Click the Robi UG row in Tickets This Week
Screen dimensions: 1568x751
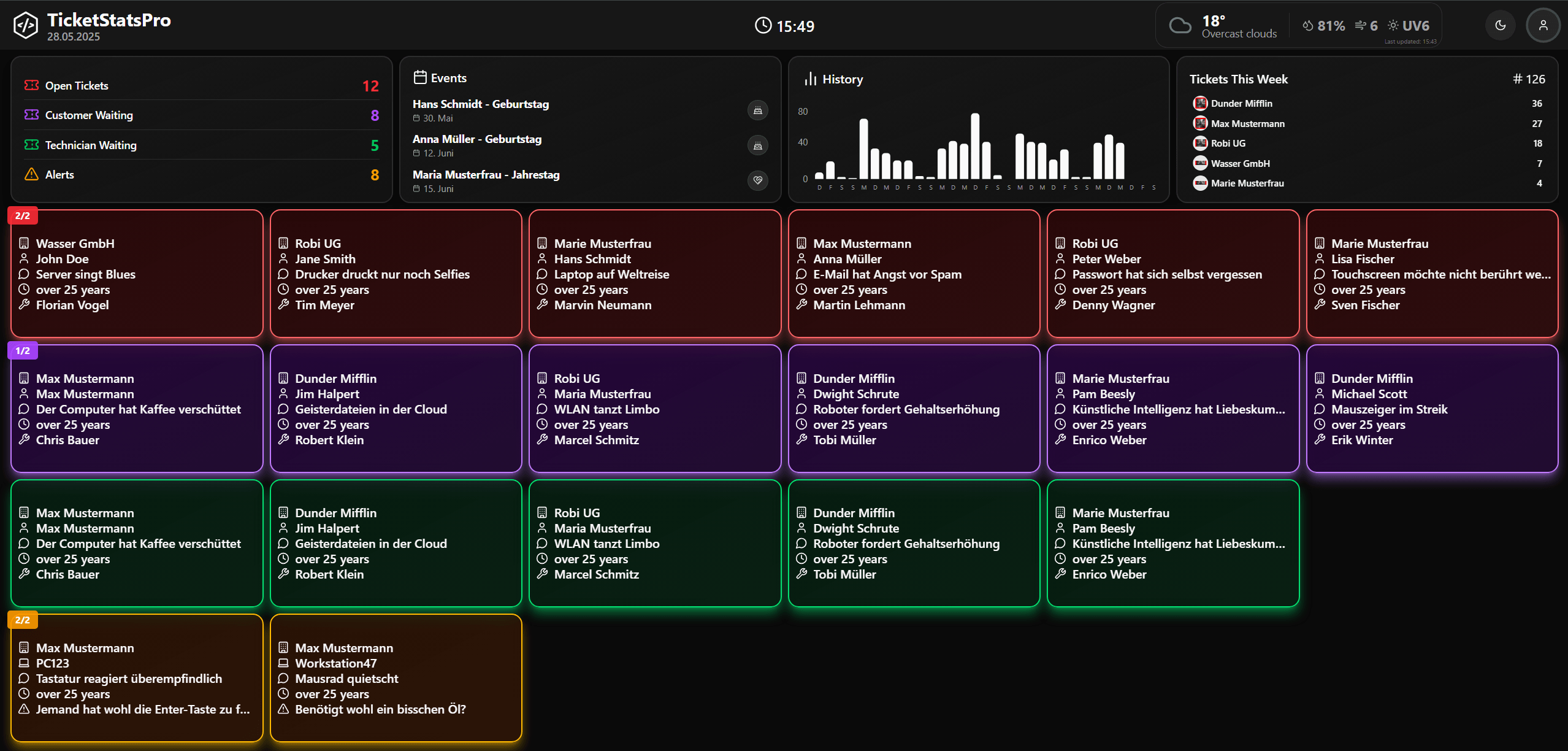click(x=1367, y=143)
